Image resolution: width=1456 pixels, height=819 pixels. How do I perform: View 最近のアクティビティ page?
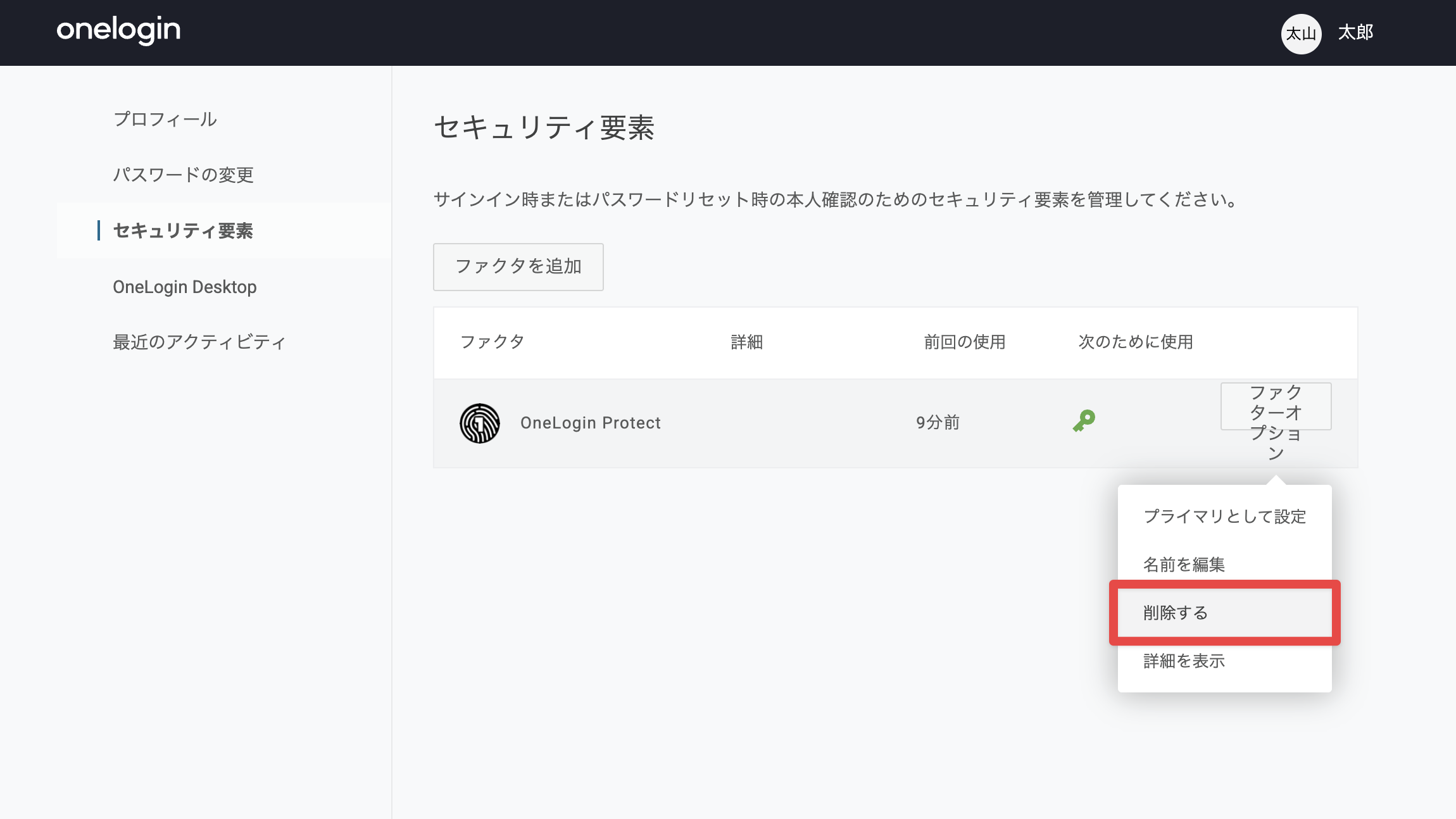199,342
